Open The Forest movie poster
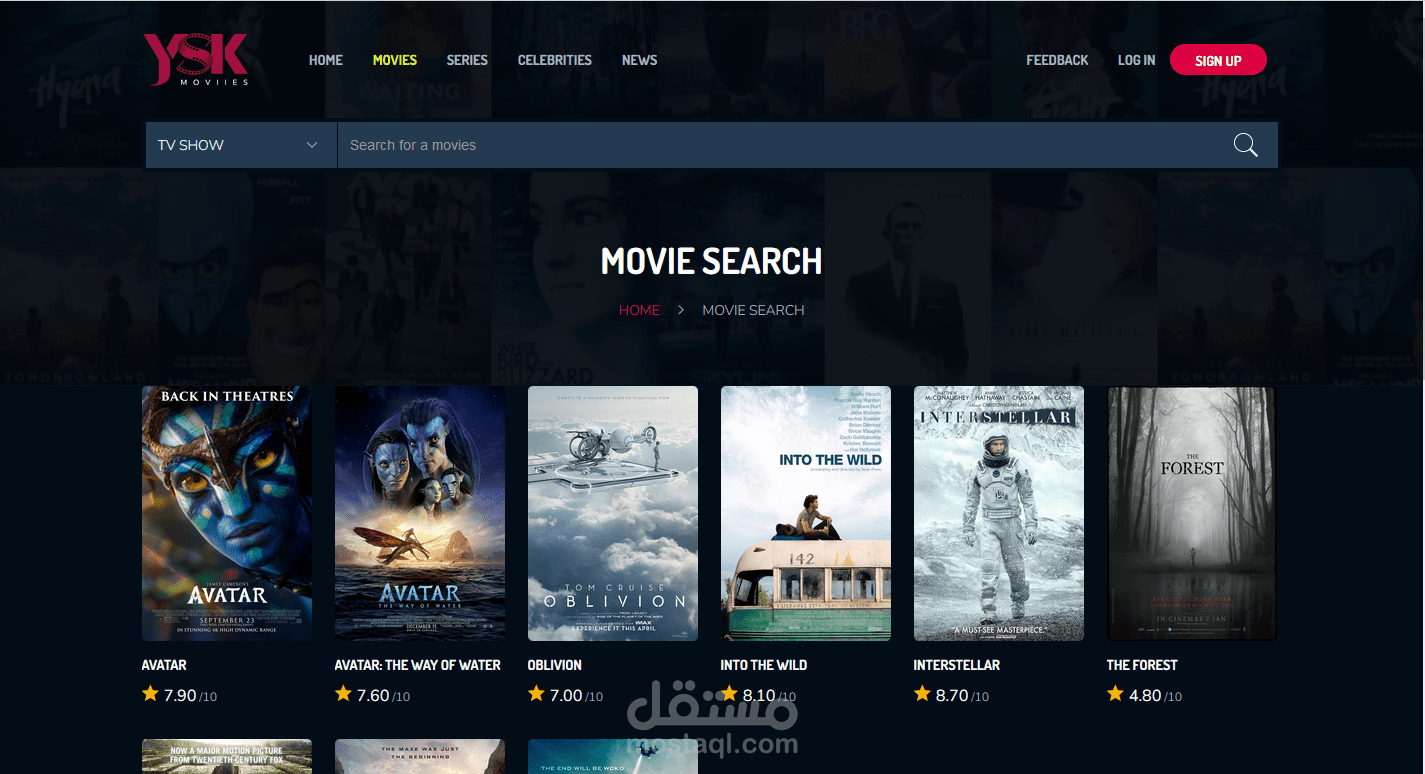This screenshot has height=774, width=1425. click(1192, 513)
